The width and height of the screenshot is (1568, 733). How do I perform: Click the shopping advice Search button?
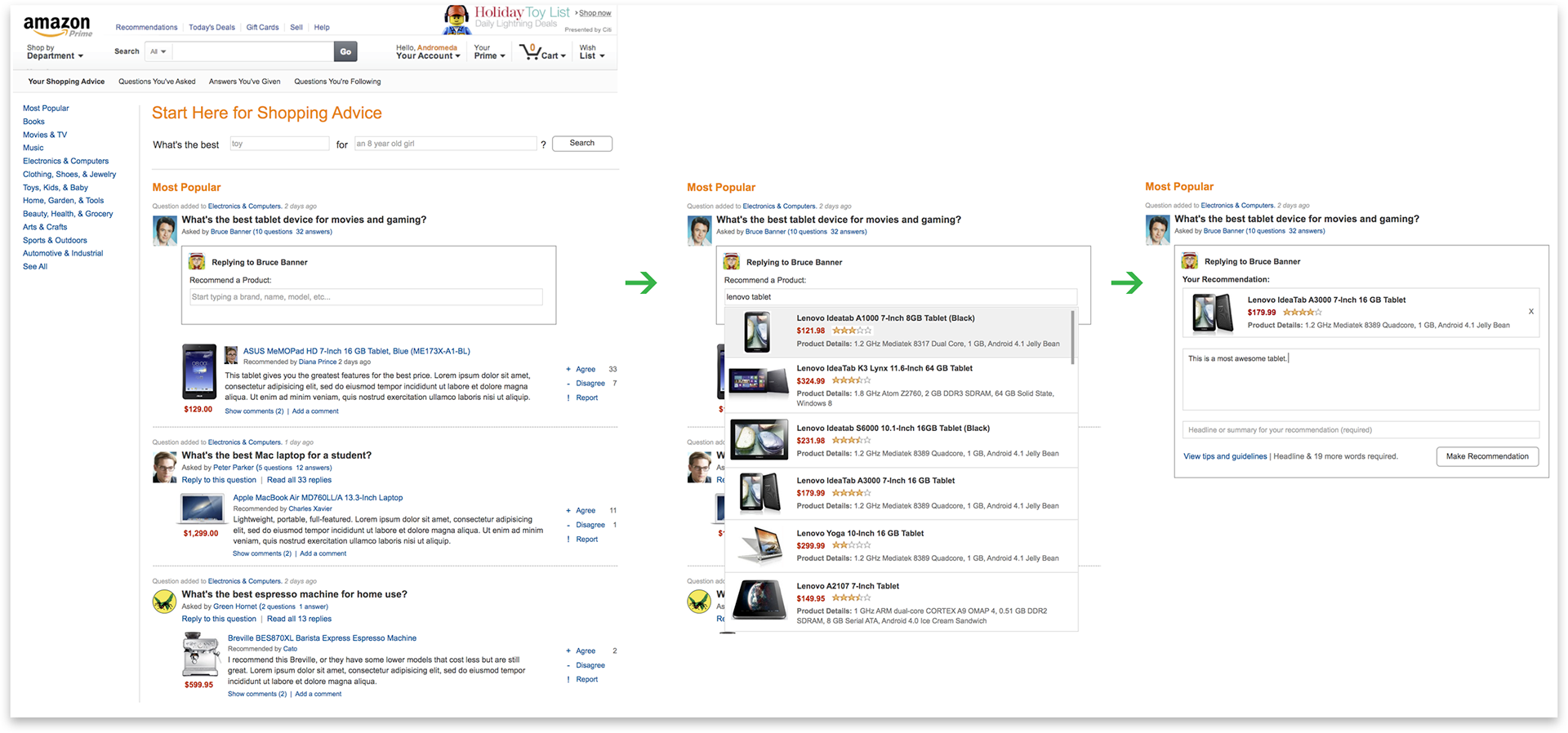click(582, 143)
